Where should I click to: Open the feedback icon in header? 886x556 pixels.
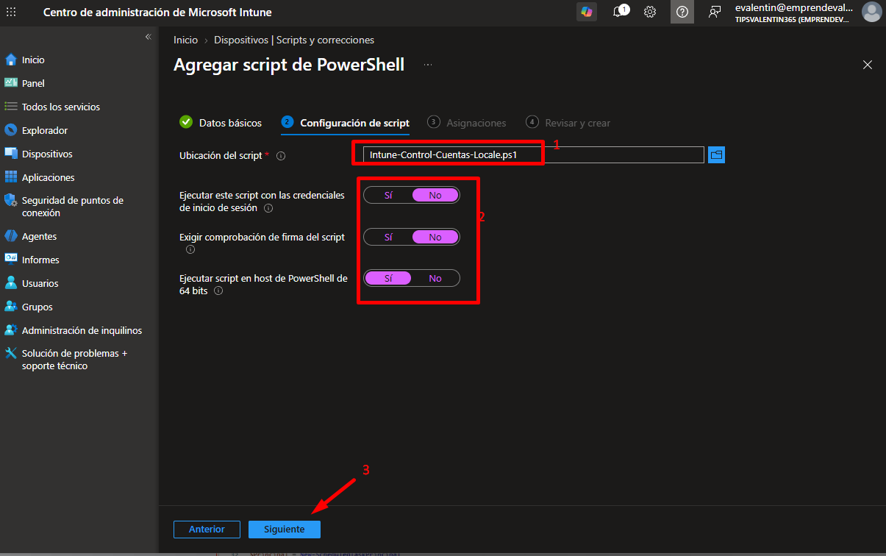pyautogui.click(x=715, y=12)
